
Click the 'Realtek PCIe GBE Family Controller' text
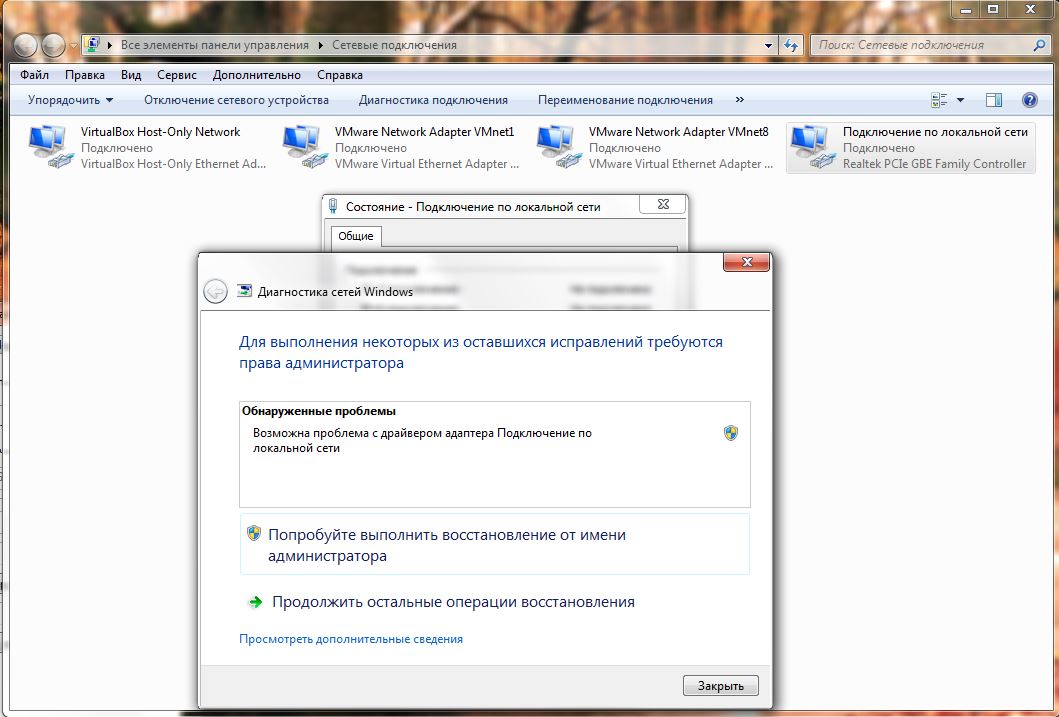click(x=934, y=163)
